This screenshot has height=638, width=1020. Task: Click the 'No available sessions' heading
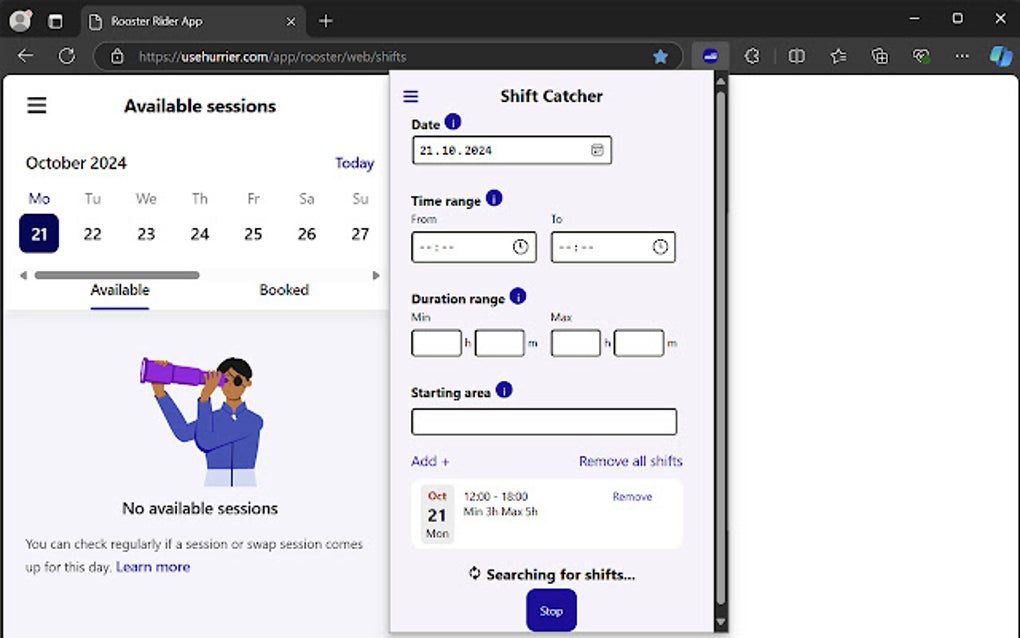coord(200,508)
